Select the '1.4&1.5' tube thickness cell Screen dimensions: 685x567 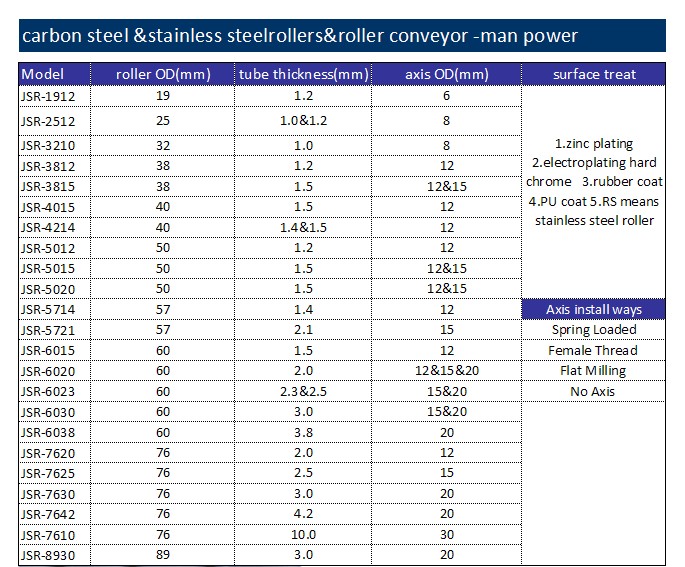click(304, 228)
